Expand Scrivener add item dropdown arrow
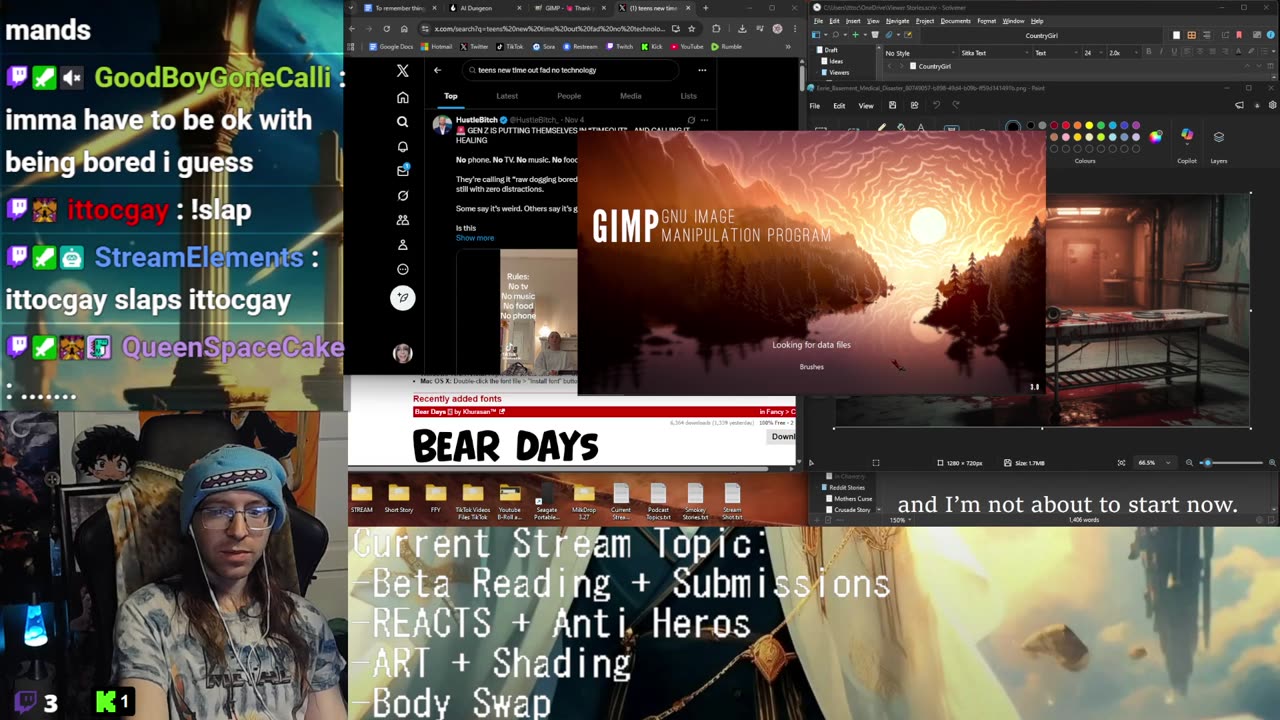Viewport: 1280px width, 720px height. point(865,35)
